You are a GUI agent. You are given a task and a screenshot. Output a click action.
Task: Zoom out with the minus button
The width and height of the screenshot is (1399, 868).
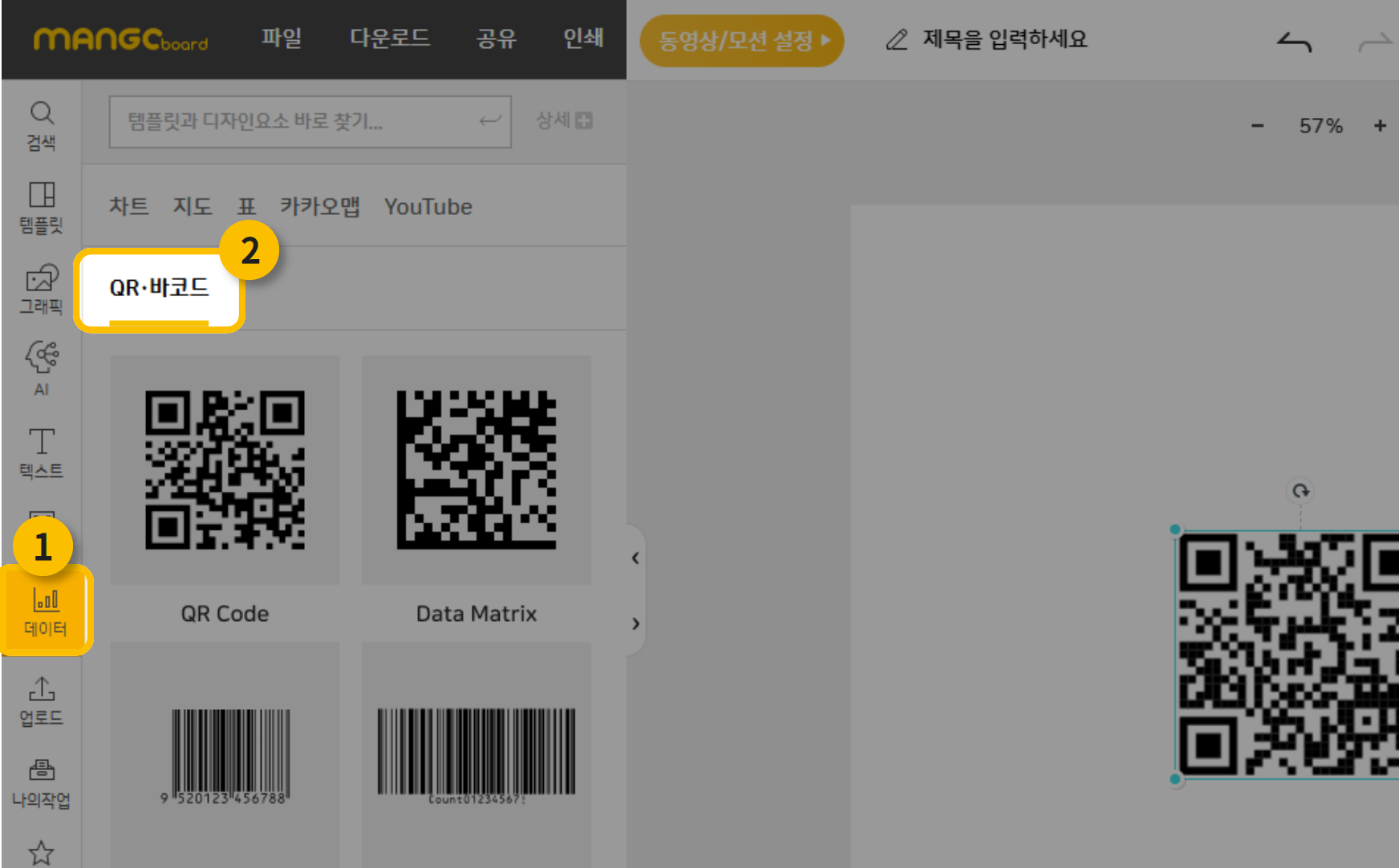pyautogui.click(x=1257, y=126)
